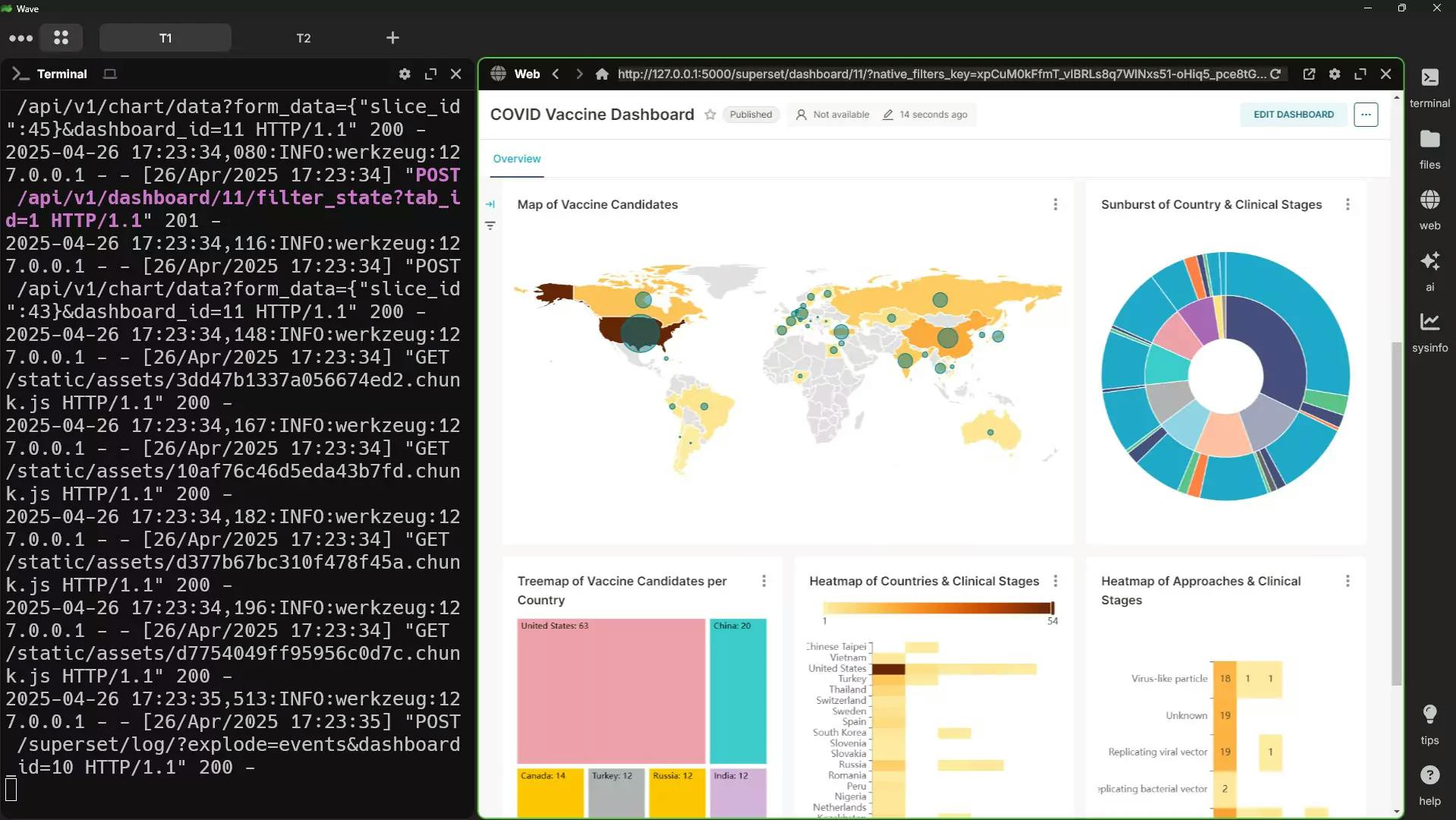Screen dimensions: 1456x820
Task: Open Sunburst of Country chart menu
Action: 1347,204
